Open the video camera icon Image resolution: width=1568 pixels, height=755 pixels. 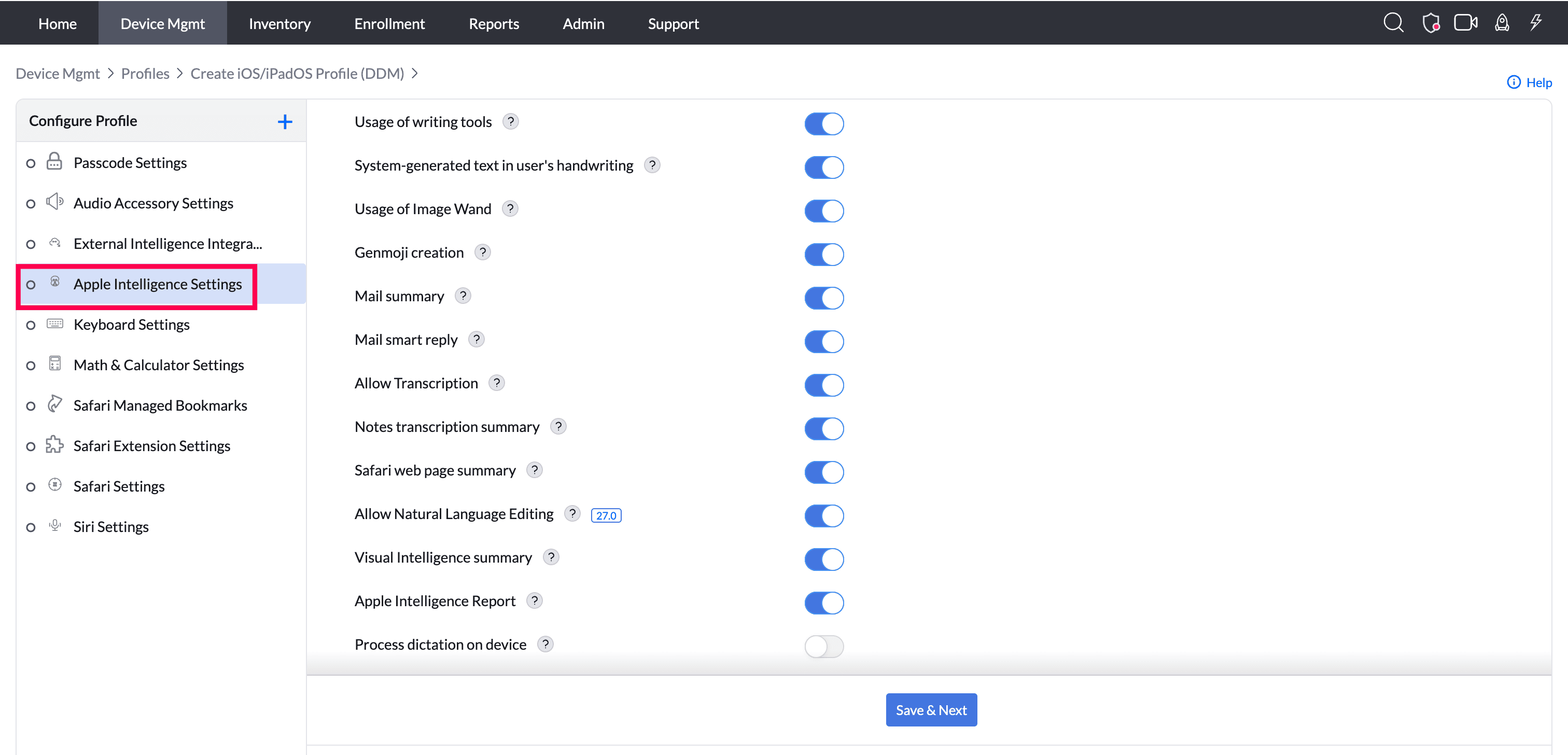pos(1466,23)
